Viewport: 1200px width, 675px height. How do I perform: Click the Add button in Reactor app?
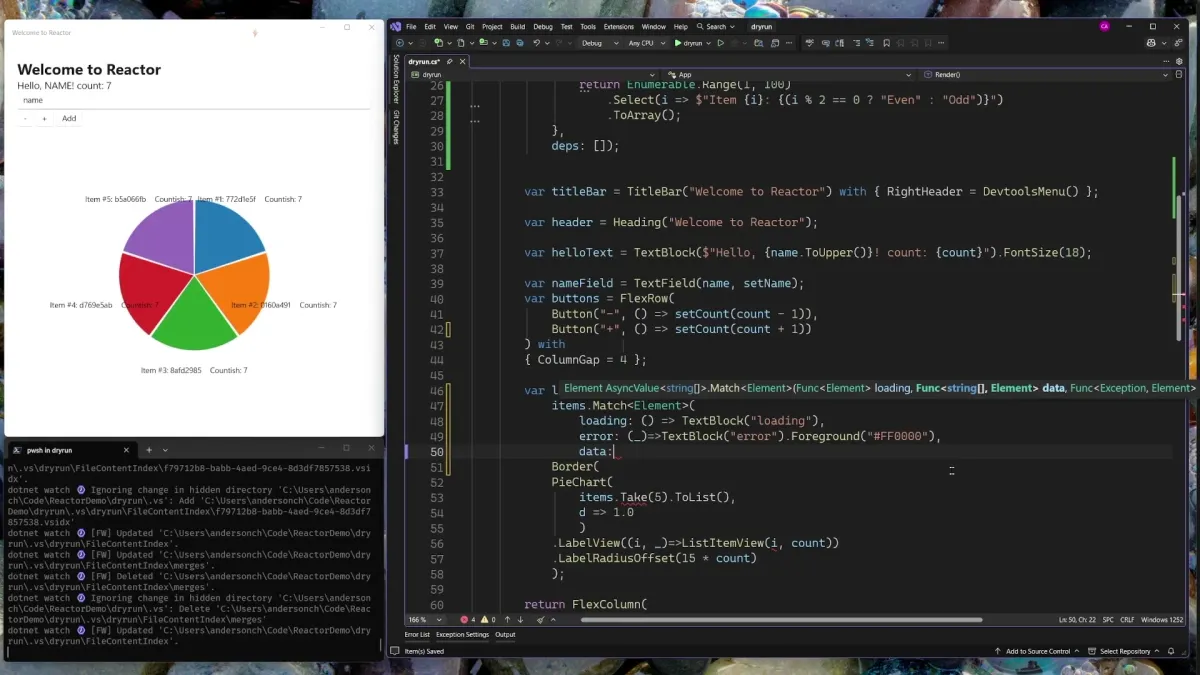click(69, 119)
